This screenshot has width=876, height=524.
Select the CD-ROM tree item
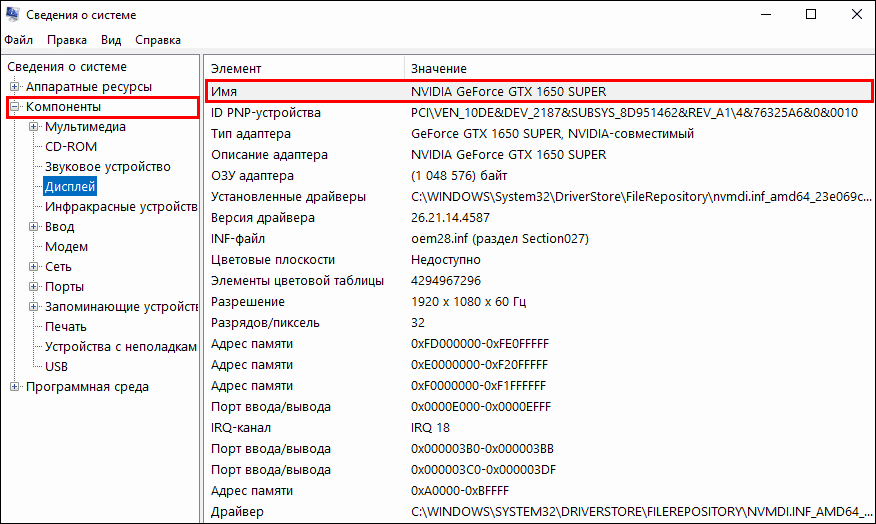pos(70,147)
